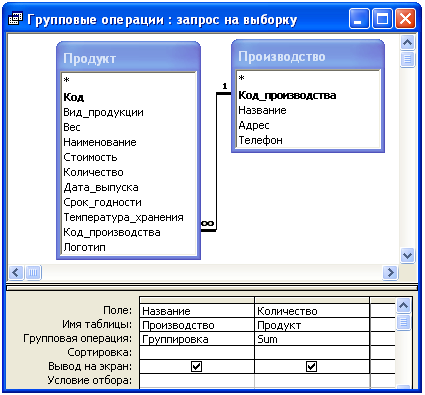Click Сортировка cell under Название column
Image resolution: width=425 pixels, height=395 pixels.
197,353
